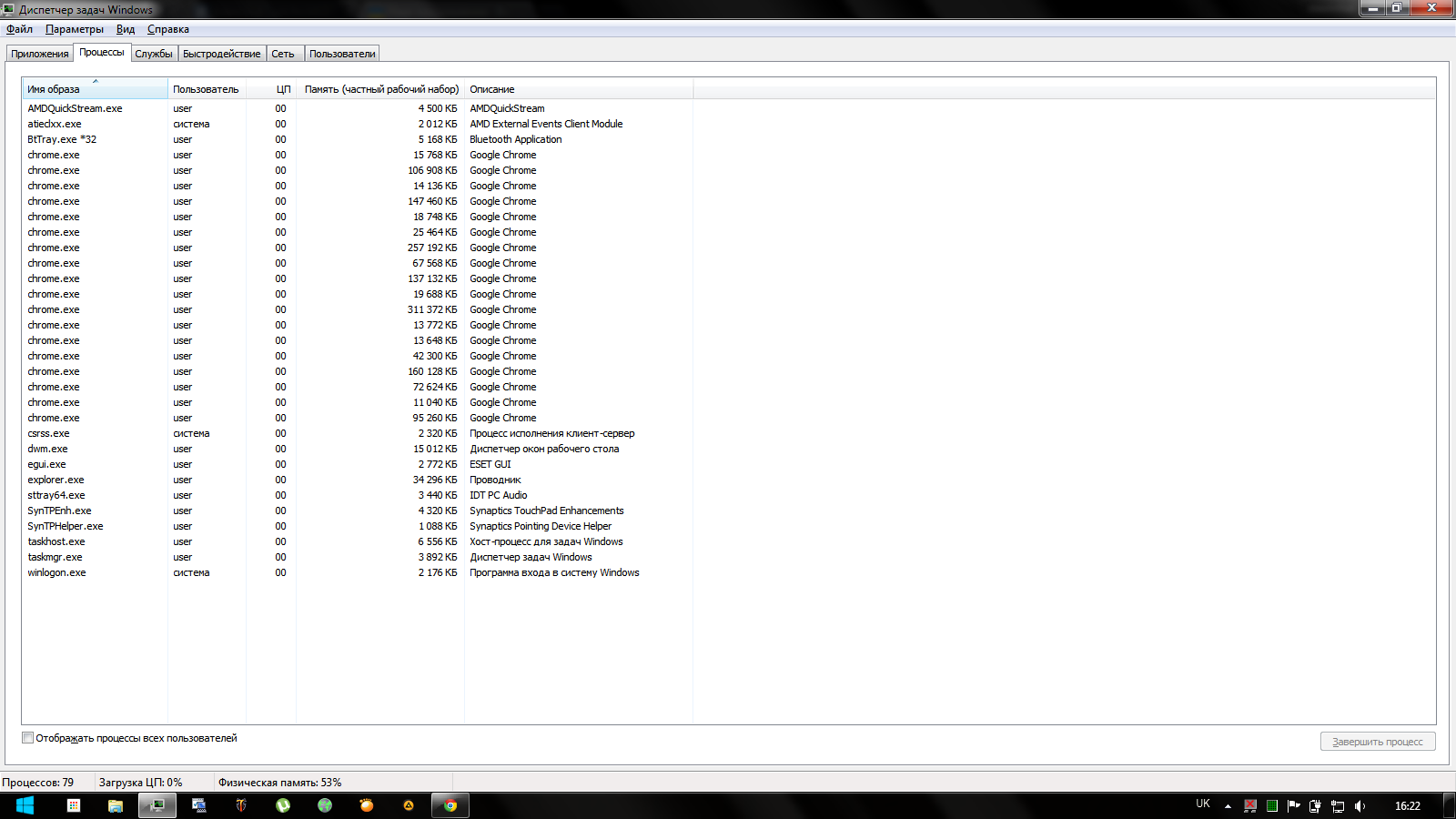This screenshot has width=1456, height=819.
Task: Open the Вид menu
Action: coord(125,29)
